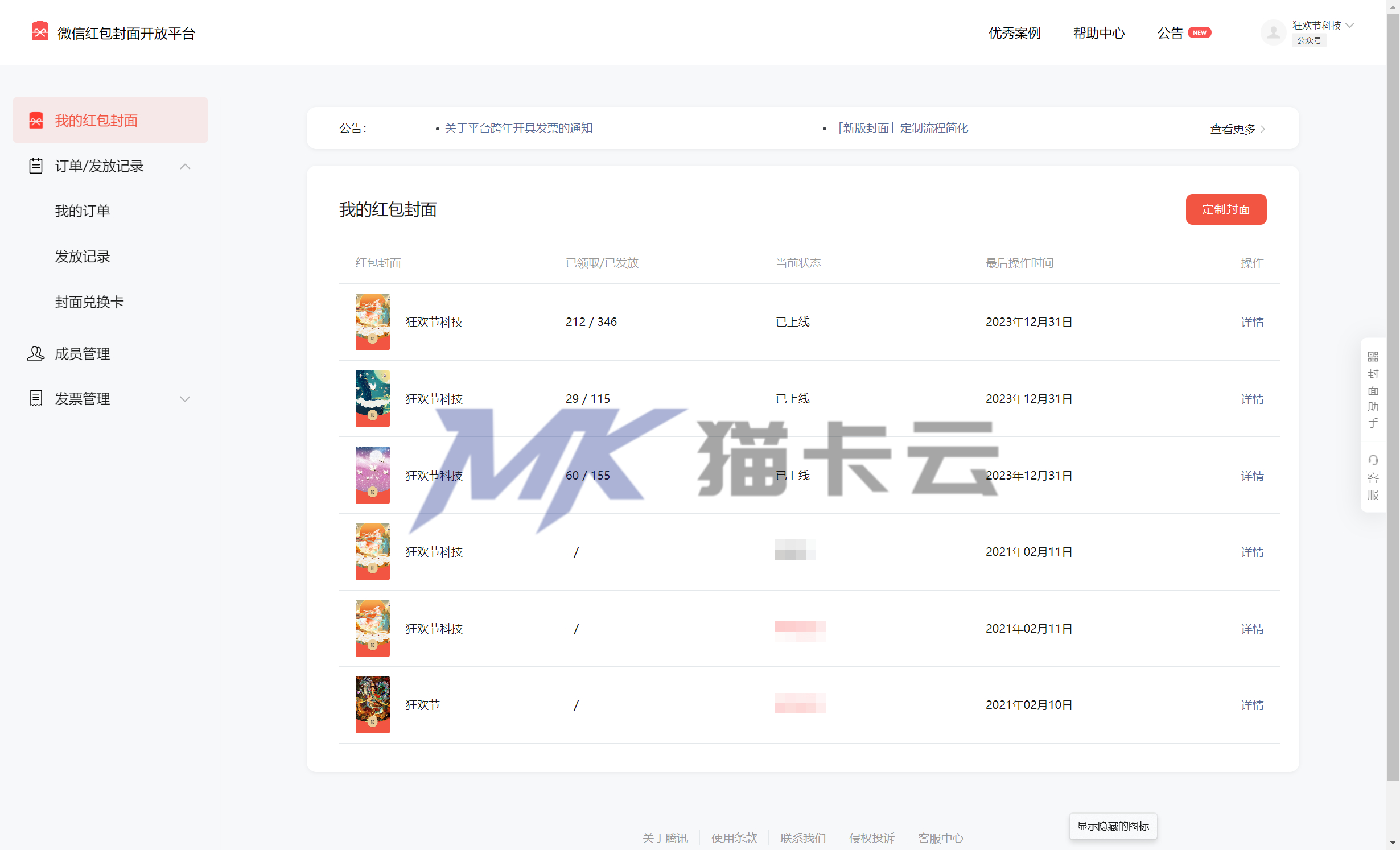Image resolution: width=1400 pixels, height=850 pixels.
Task: Open 优秀案例 in top navigation
Action: [x=1015, y=33]
